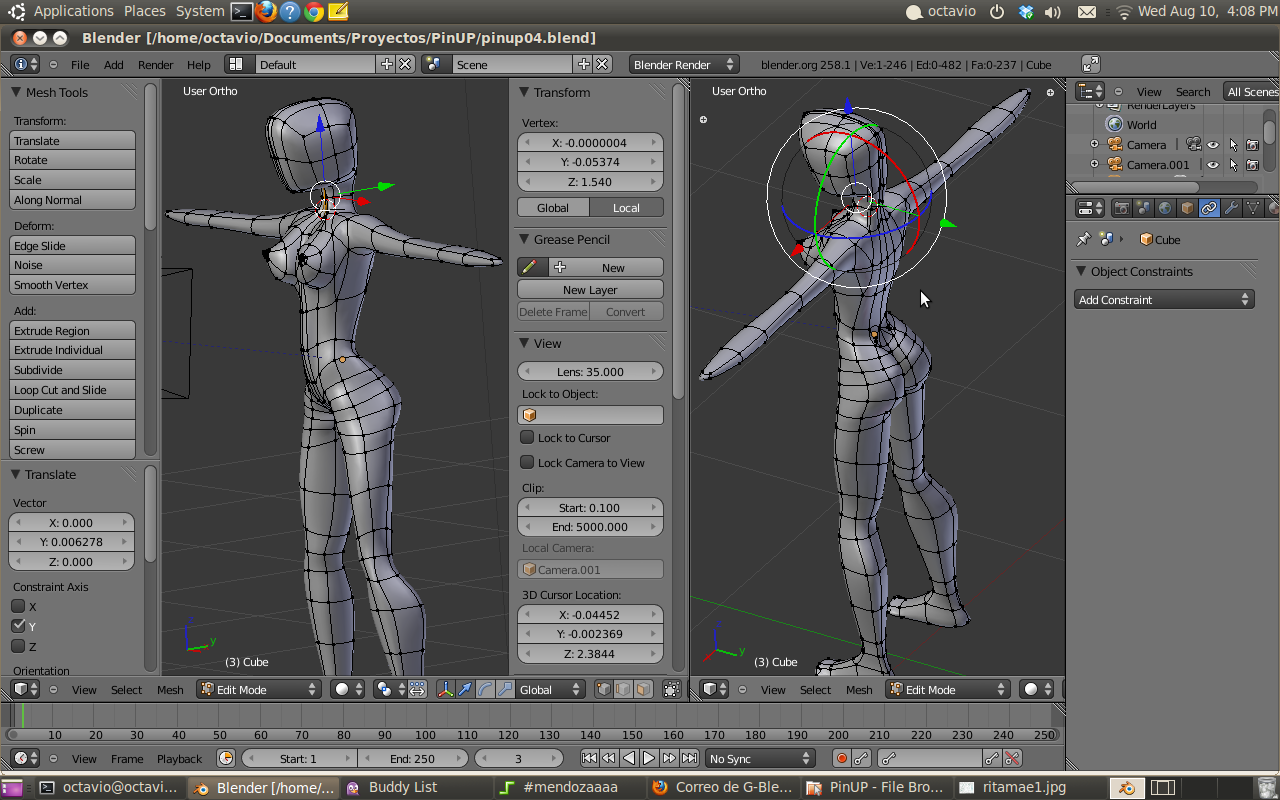Select the rotate manipulator arc icon
This screenshot has height=800, width=1280.
[x=485, y=689]
